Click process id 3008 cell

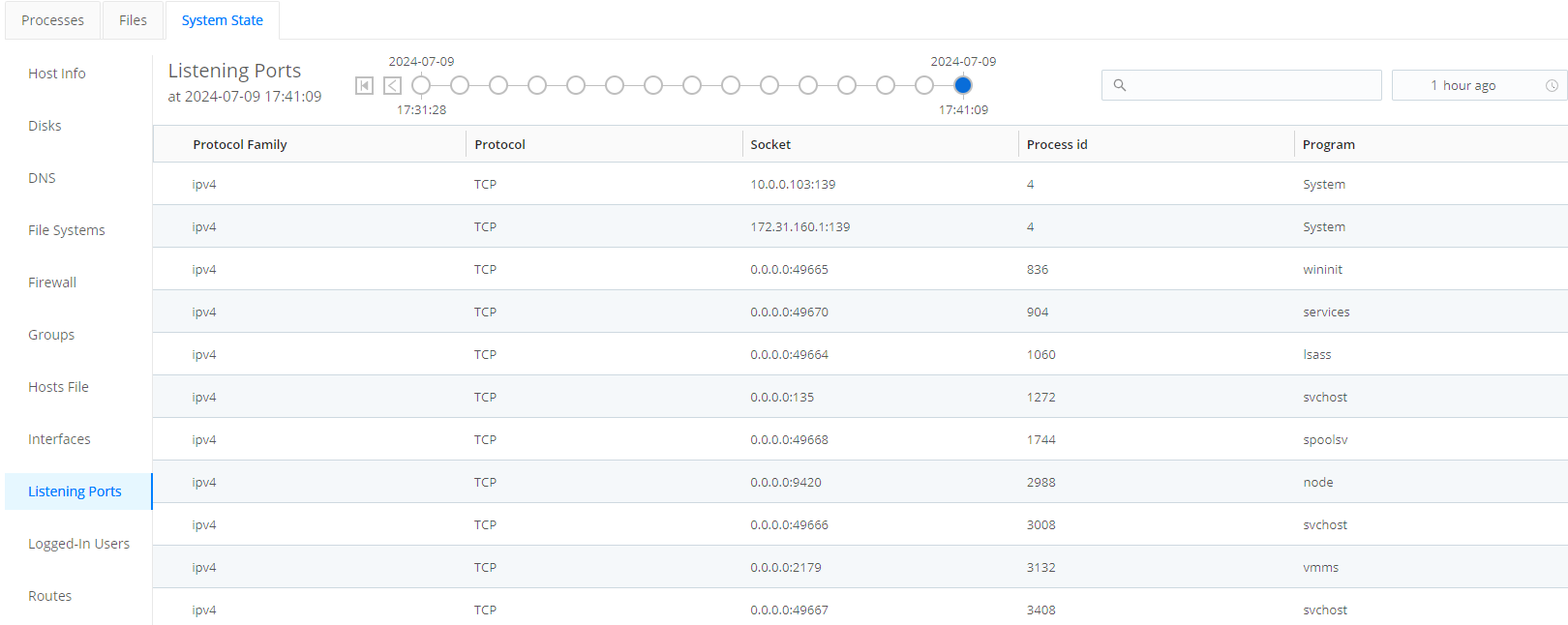[1040, 524]
